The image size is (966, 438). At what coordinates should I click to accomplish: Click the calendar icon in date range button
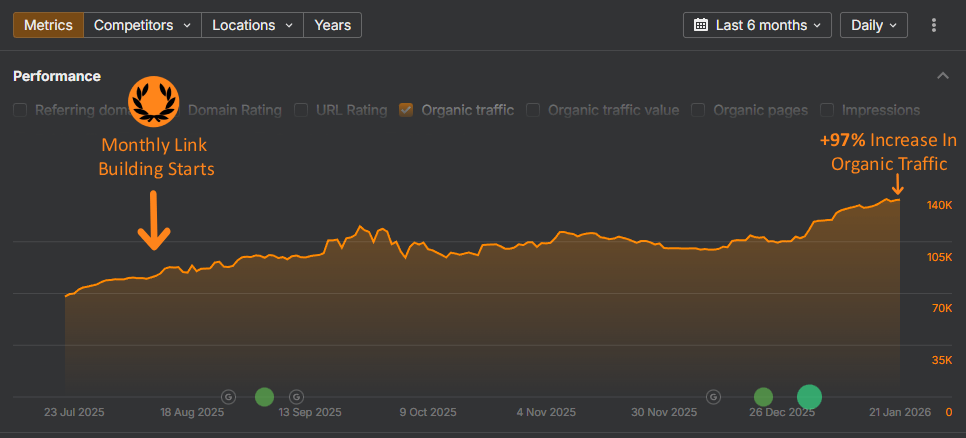coord(700,25)
